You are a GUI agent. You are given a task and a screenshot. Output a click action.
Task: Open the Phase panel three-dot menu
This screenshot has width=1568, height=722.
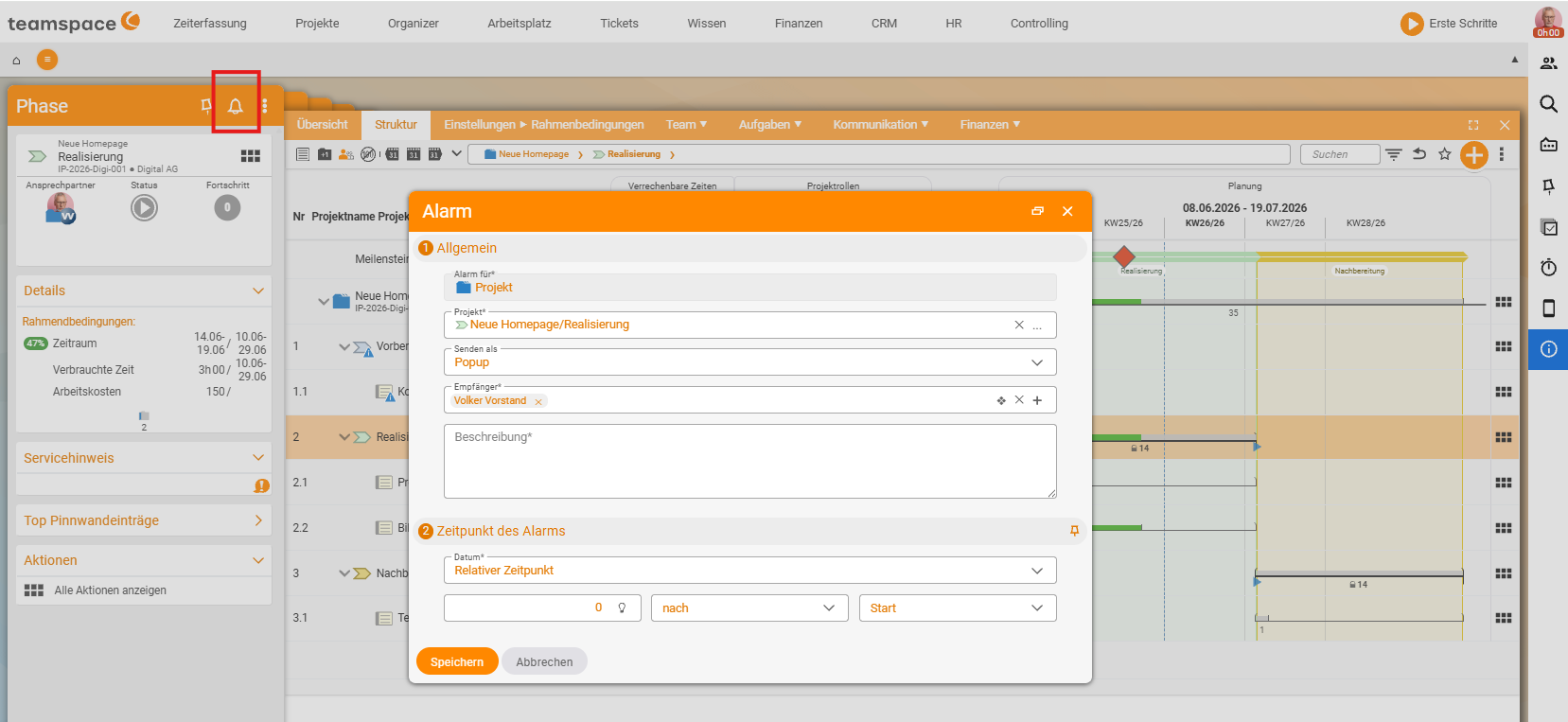pos(265,106)
